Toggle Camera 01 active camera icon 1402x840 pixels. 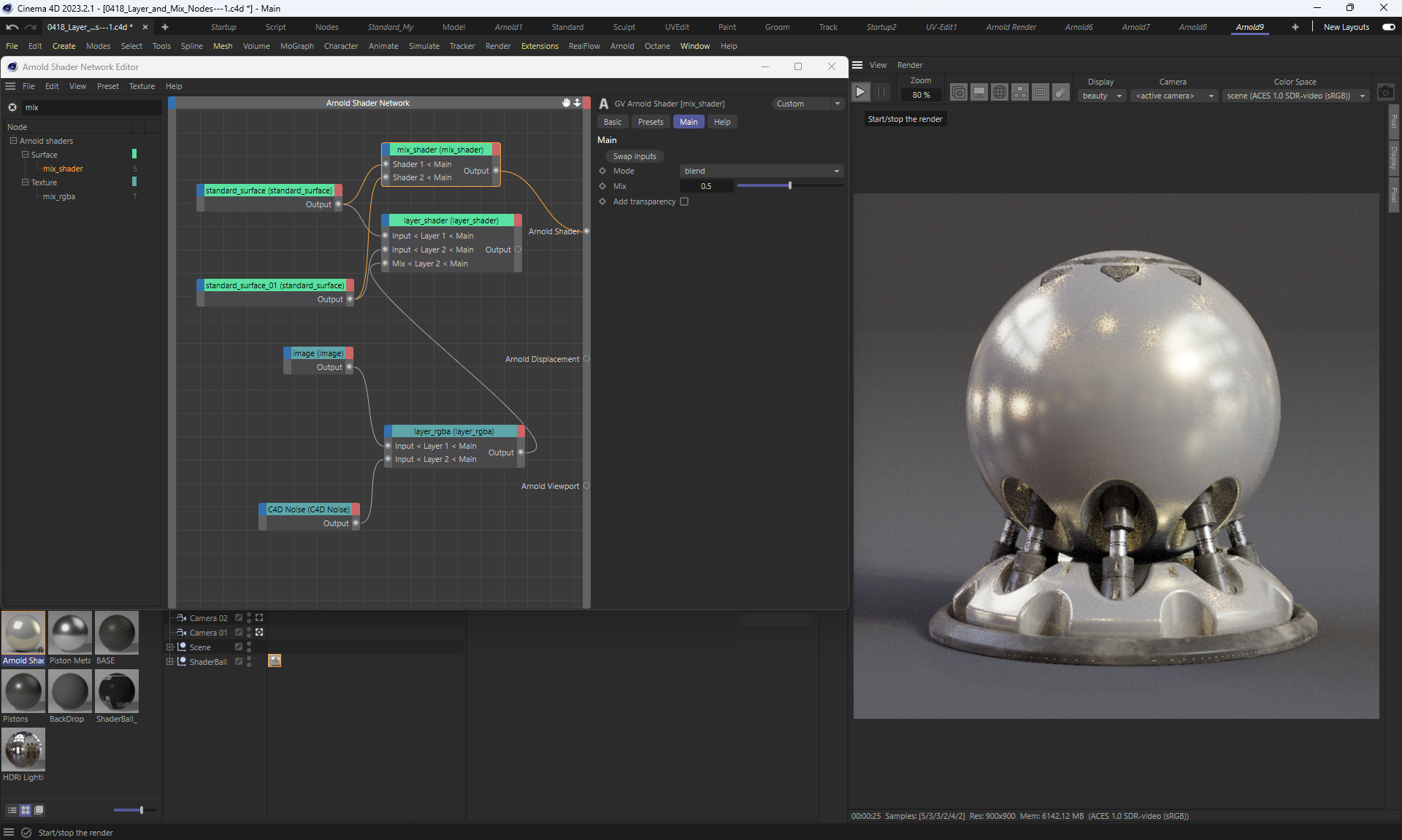point(259,632)
